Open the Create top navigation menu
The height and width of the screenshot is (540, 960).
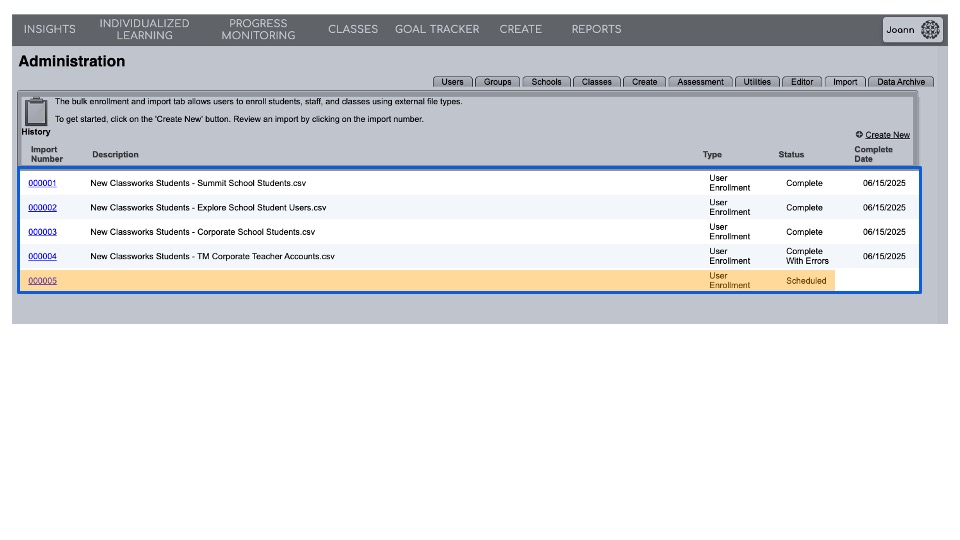[520, 29]
